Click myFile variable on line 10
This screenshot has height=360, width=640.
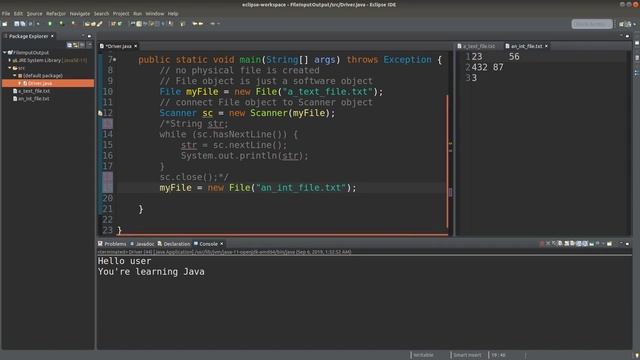[202, 92]
